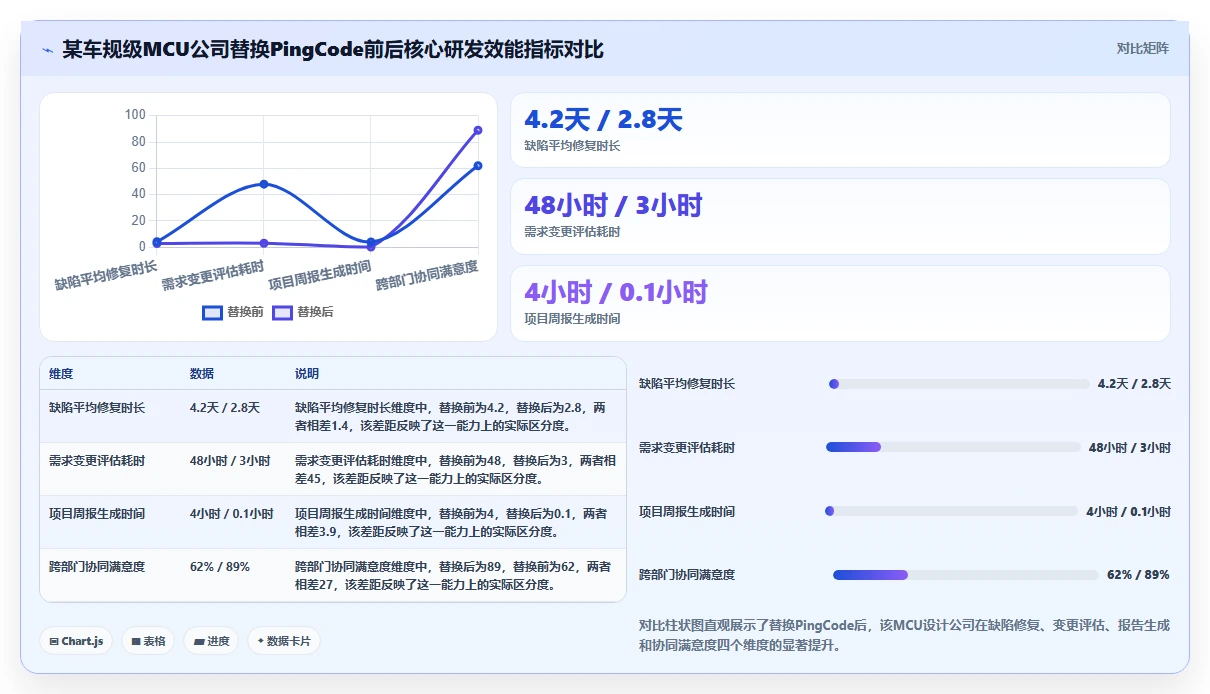1210x694 pixels.
Task: Click the 需求变更评估耗时 caption under second card
Action: pos(572,232)
